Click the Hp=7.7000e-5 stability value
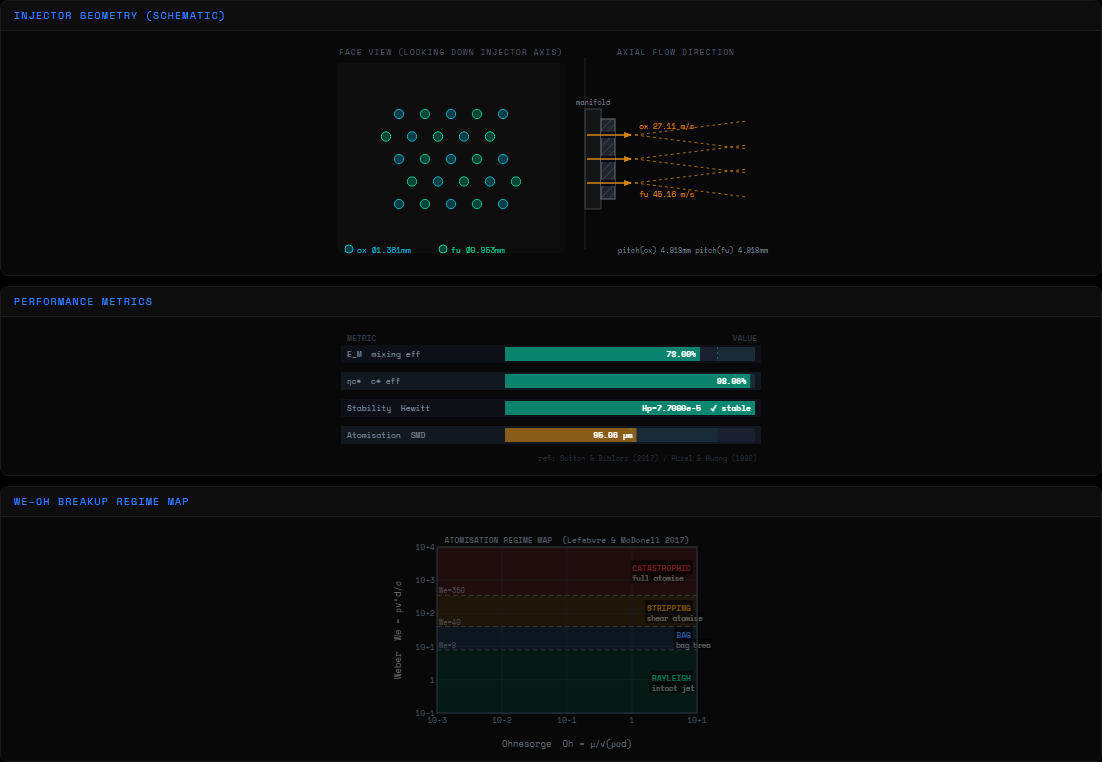 pyautogui.click(x=671, y=408)
